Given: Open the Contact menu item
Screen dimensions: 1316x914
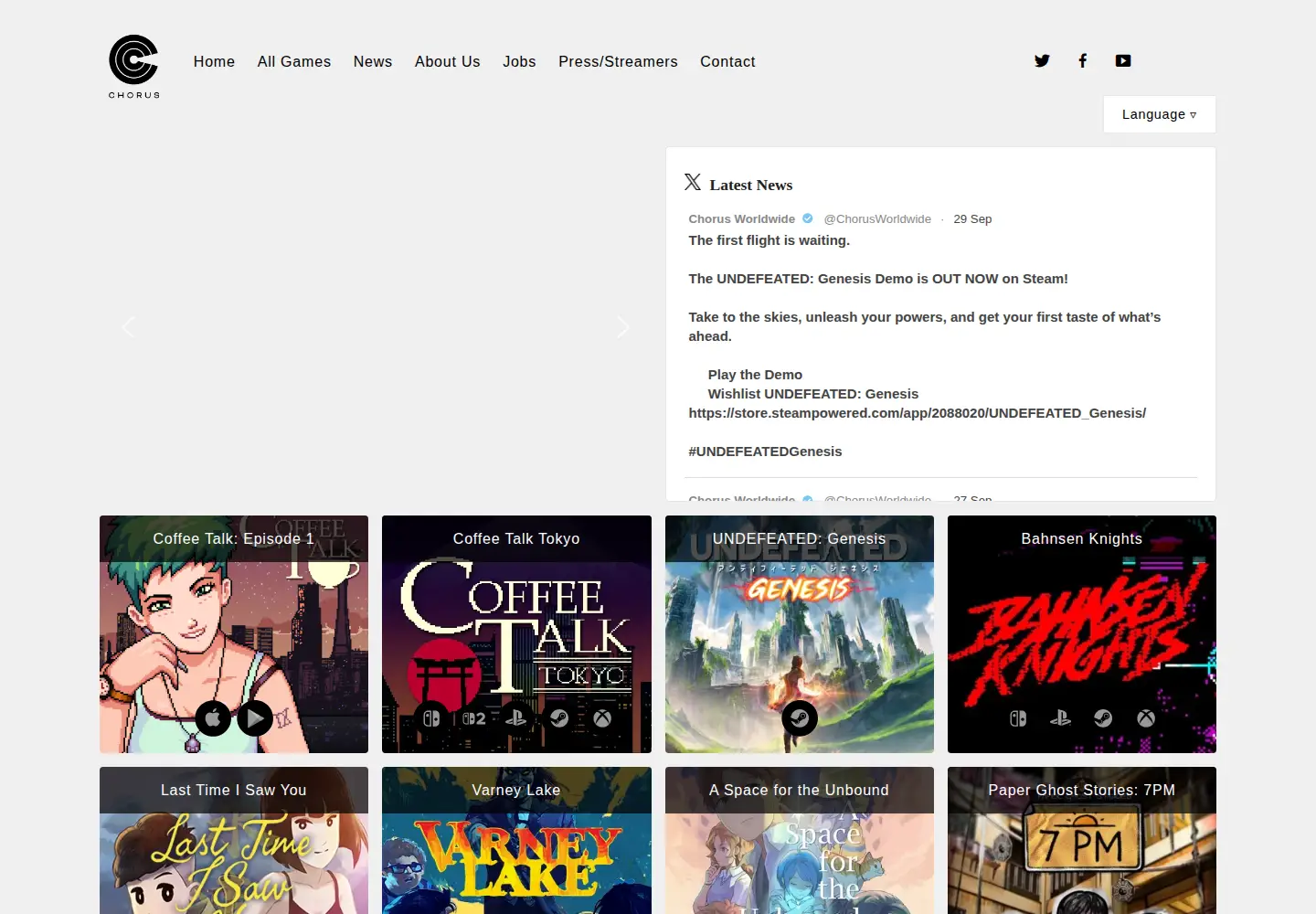Looking at the screenshot, I should click(727, 61).
